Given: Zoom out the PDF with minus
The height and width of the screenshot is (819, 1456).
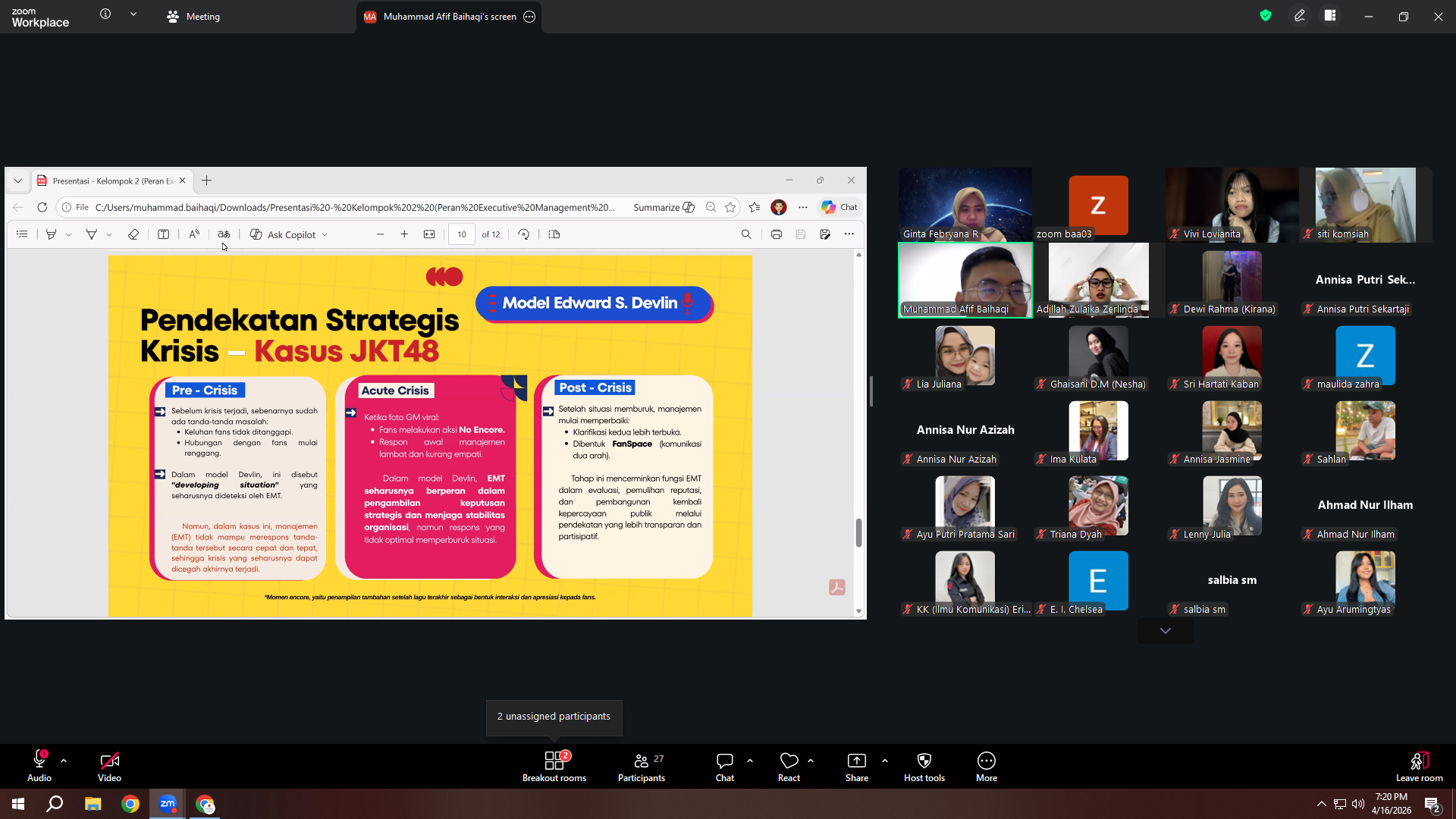Looking at the screenshot, I should [x=381, y=234].
